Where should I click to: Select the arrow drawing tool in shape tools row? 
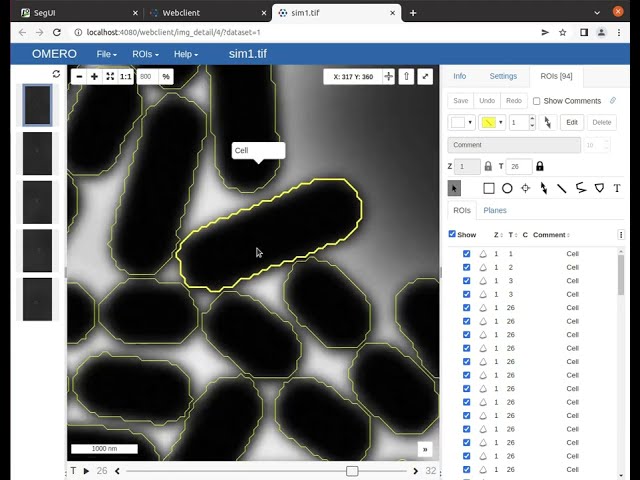pos(544,188)
